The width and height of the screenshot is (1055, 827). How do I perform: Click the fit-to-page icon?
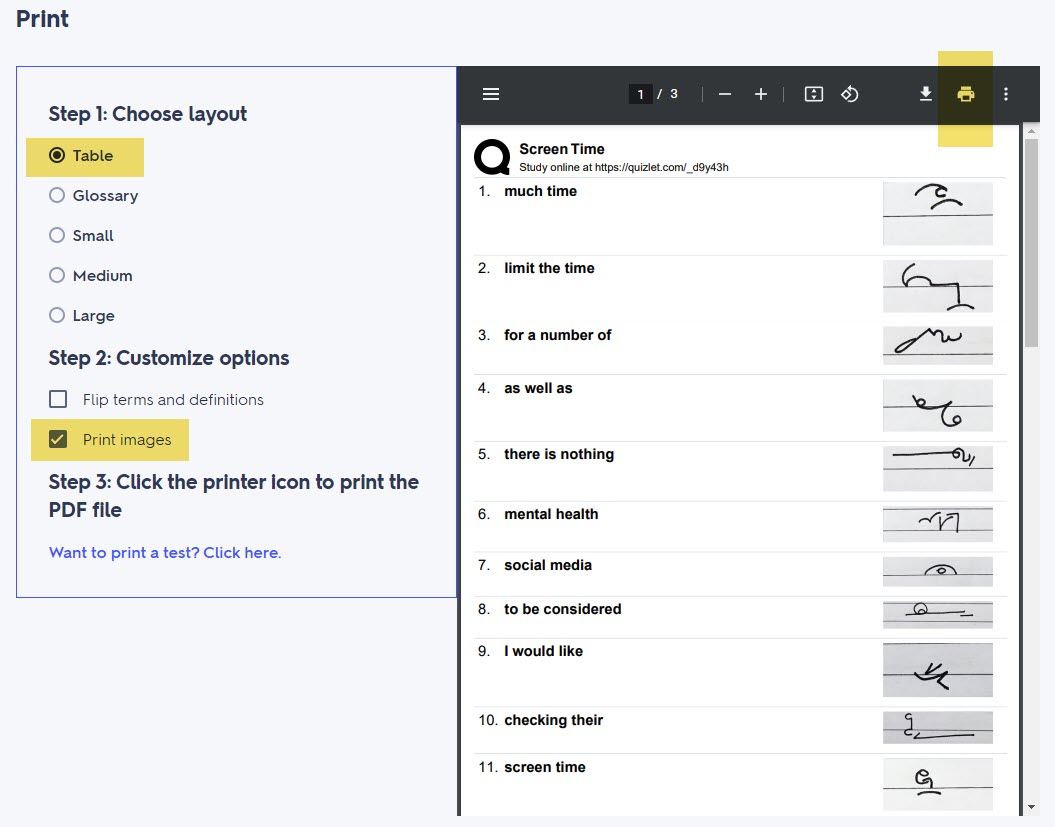pos(813,93)
